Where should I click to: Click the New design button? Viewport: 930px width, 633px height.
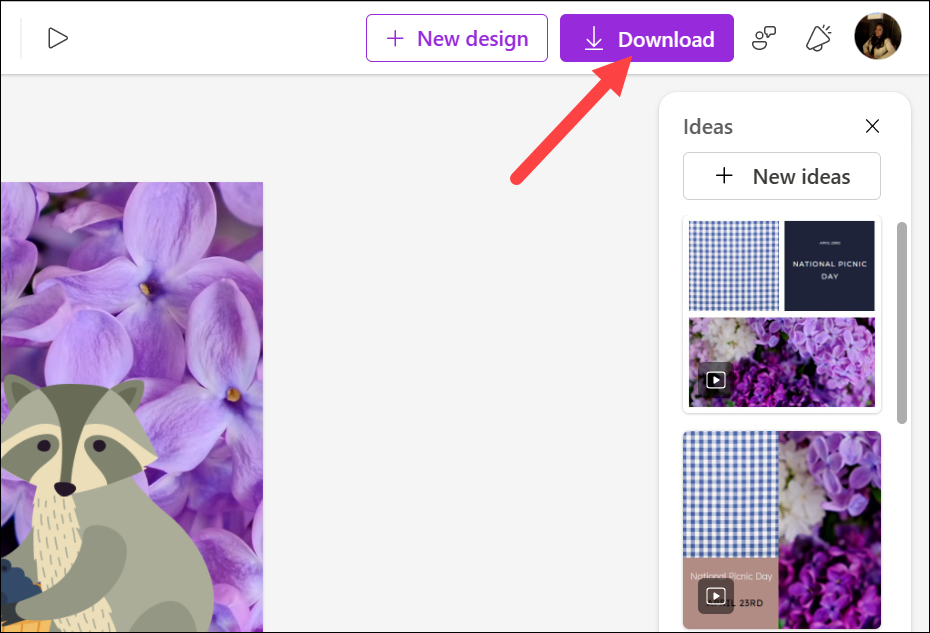[457, 39]
